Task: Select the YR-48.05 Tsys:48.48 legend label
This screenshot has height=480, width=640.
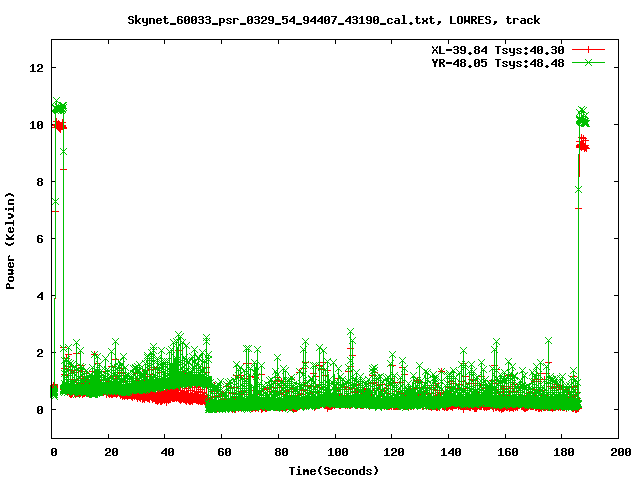Action: point(498,63)
